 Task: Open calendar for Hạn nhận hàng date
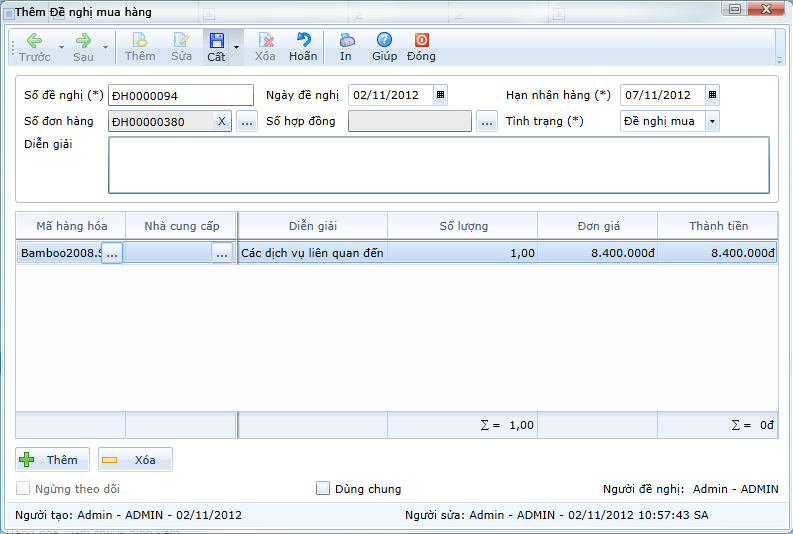(x=712, y=95)
